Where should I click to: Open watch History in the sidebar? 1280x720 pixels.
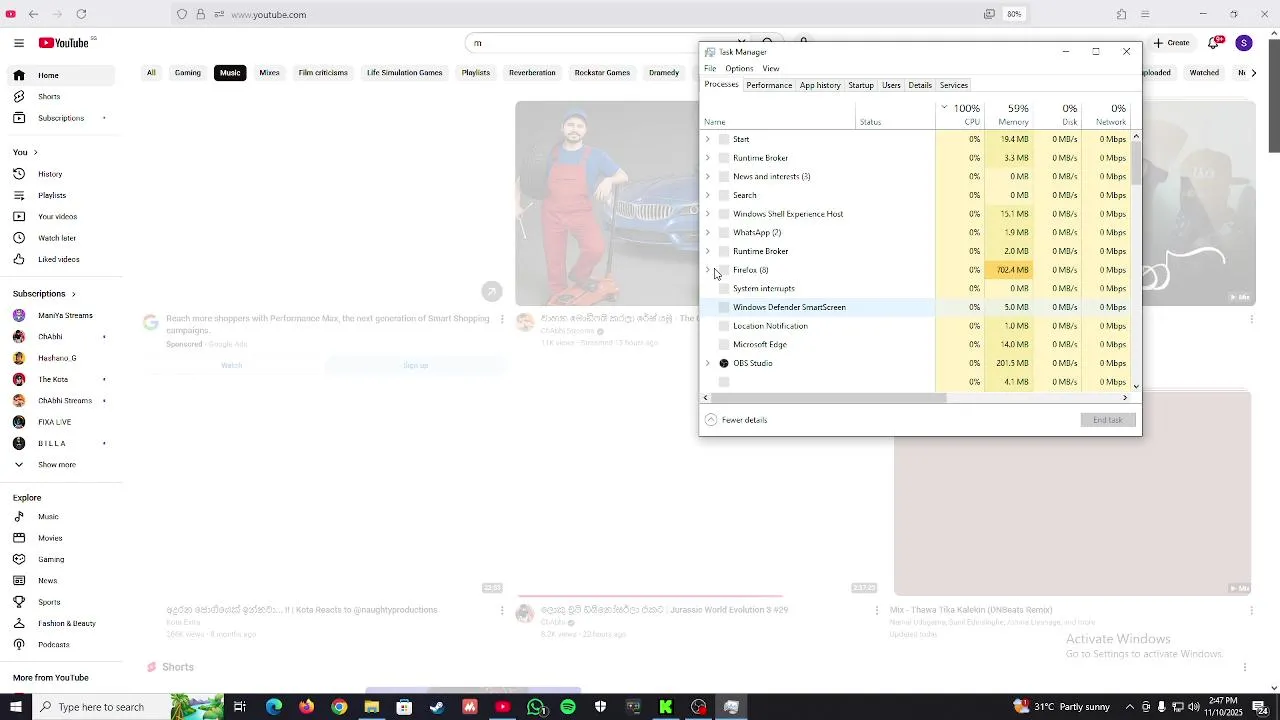point(60,174)
